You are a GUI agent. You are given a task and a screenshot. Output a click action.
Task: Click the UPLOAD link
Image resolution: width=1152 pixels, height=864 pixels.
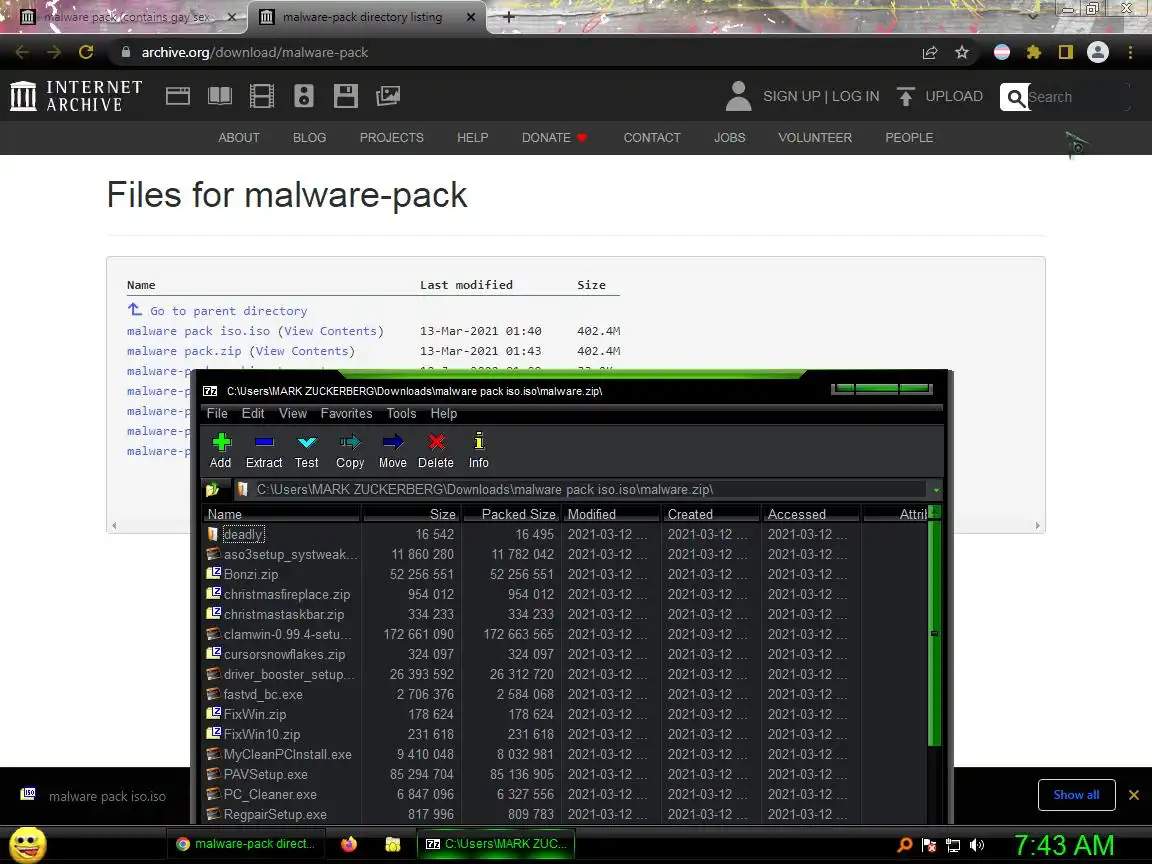(954, 96)
